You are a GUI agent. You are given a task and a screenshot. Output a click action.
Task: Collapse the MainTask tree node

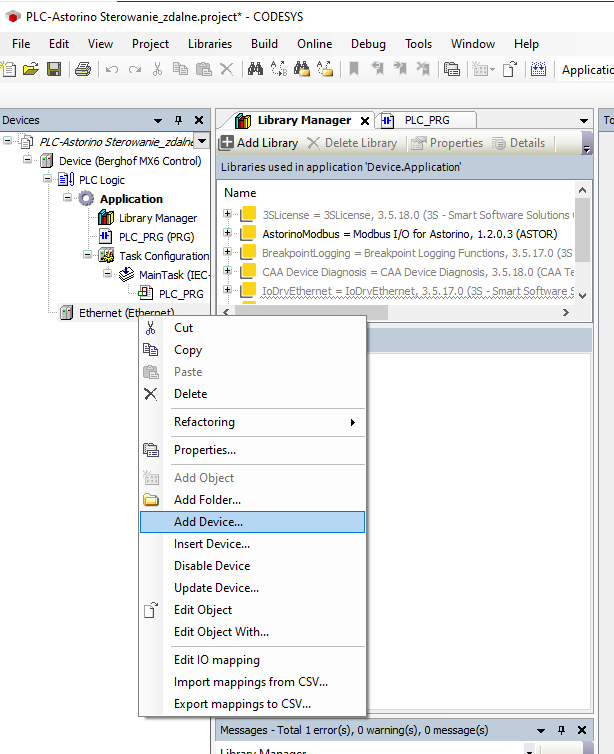[107, 274]
